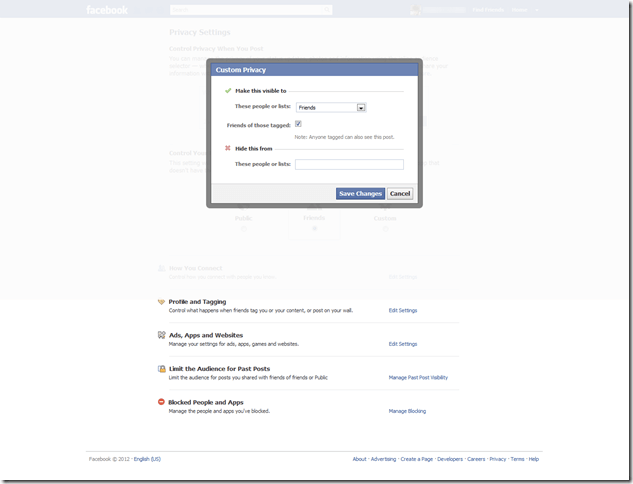Click the Facebook © 2012 copyright text

point(109,459)
